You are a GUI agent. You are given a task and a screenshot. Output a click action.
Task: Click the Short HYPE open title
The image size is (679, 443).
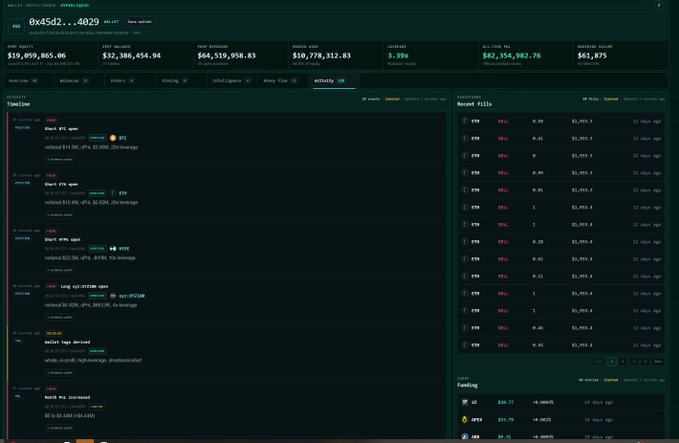[x=62, y=239]
